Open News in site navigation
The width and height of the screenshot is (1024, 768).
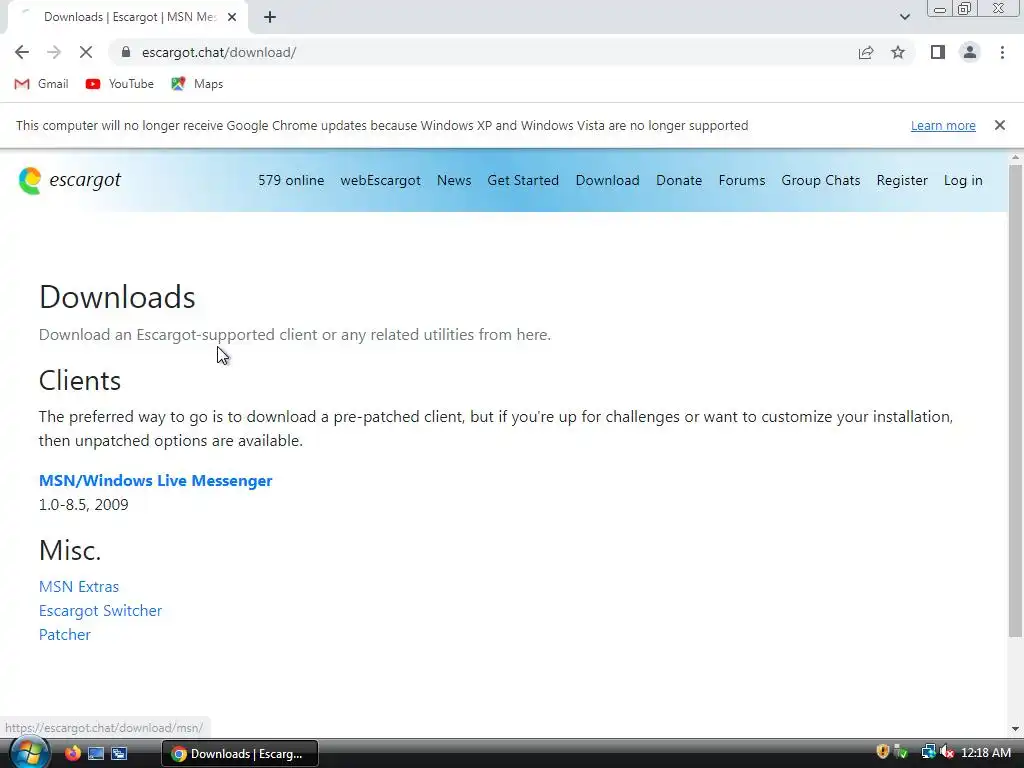[454, 180]
